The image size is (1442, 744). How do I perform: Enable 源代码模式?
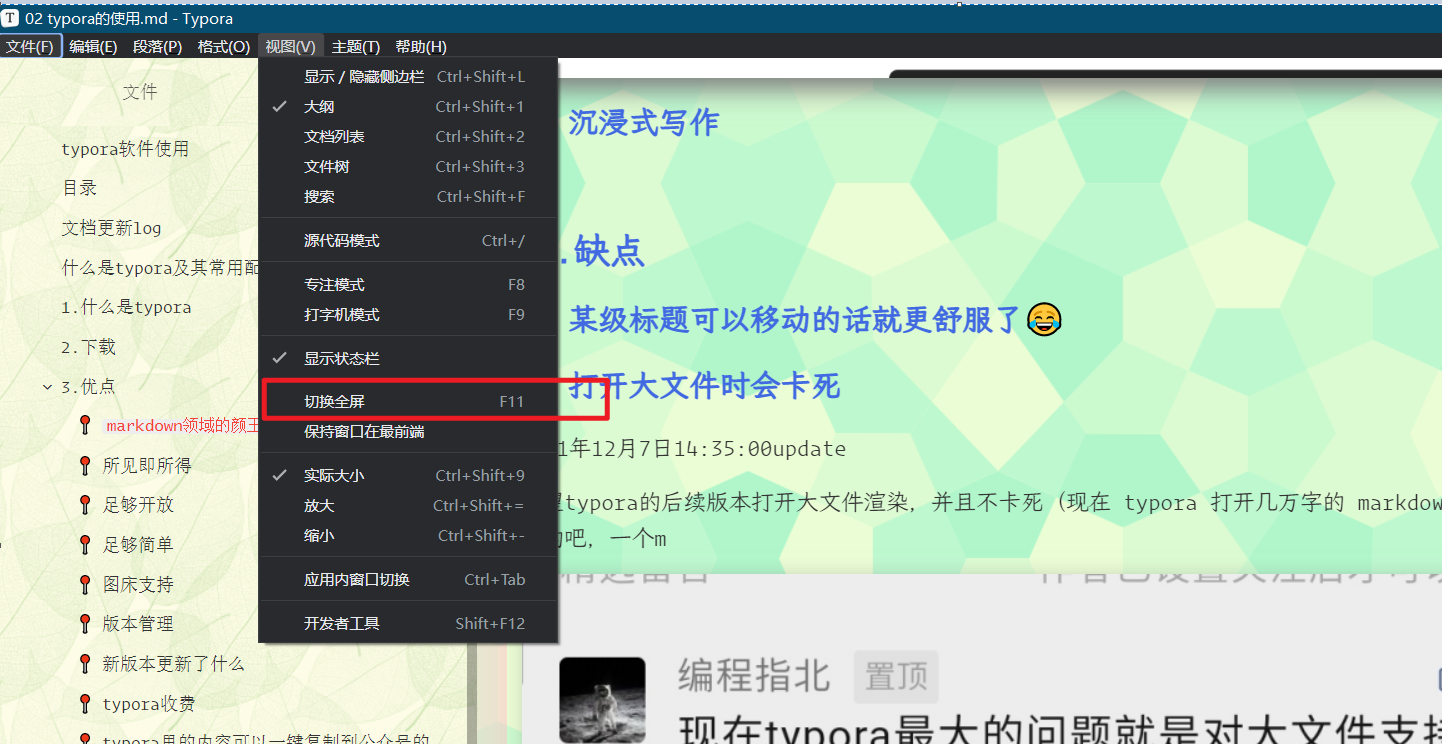tap(408, 241)
